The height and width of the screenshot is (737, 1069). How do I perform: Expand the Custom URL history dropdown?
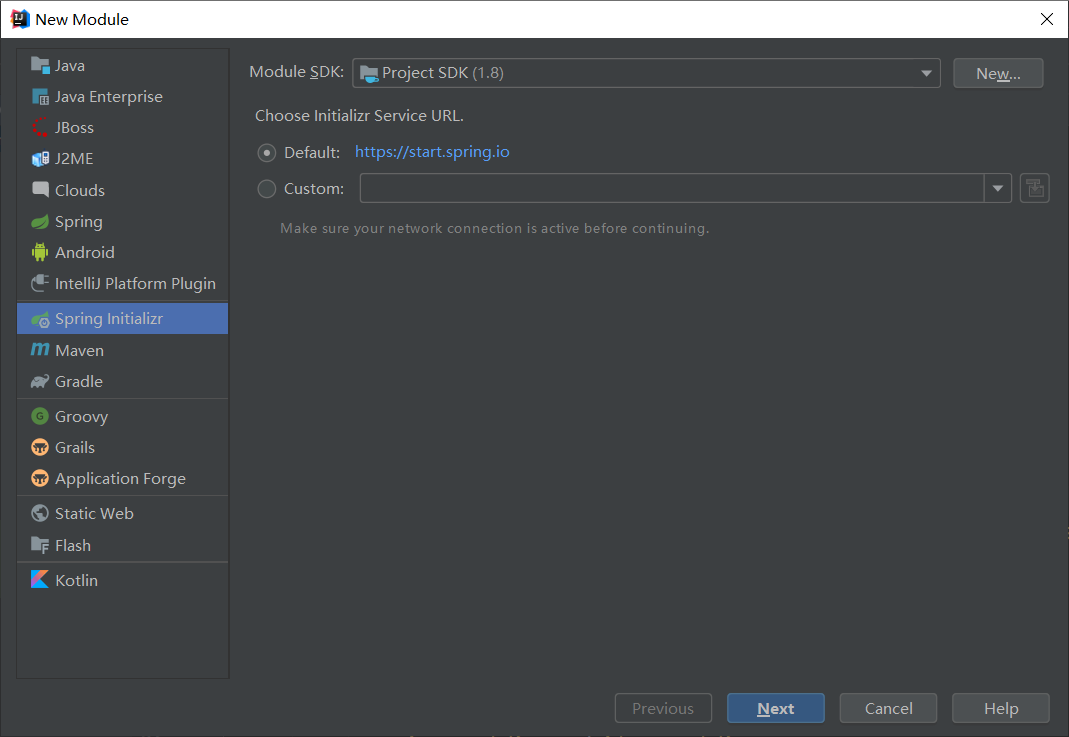coord(997,187)
